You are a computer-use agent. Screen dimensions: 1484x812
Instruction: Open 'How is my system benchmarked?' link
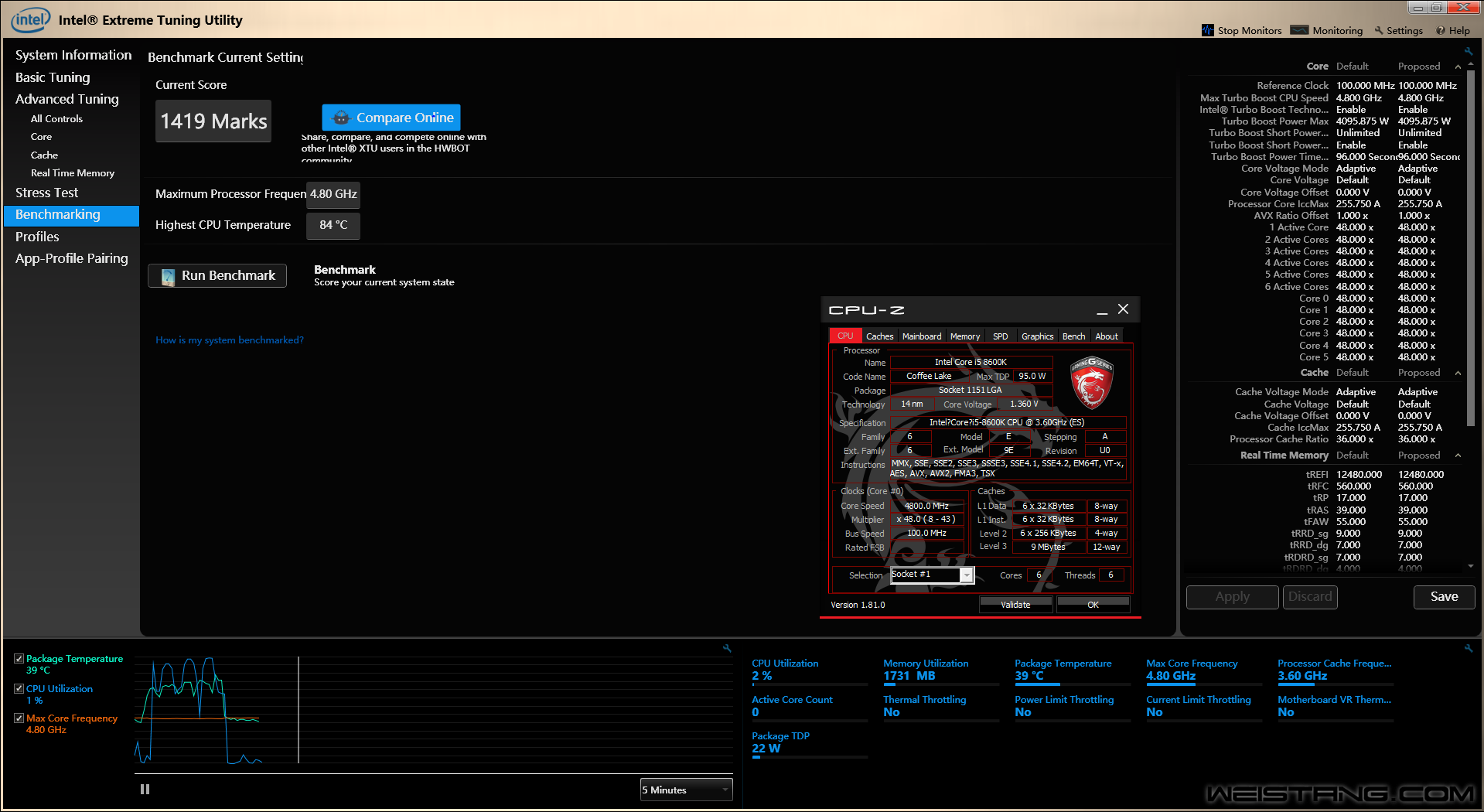pos(230,340)
